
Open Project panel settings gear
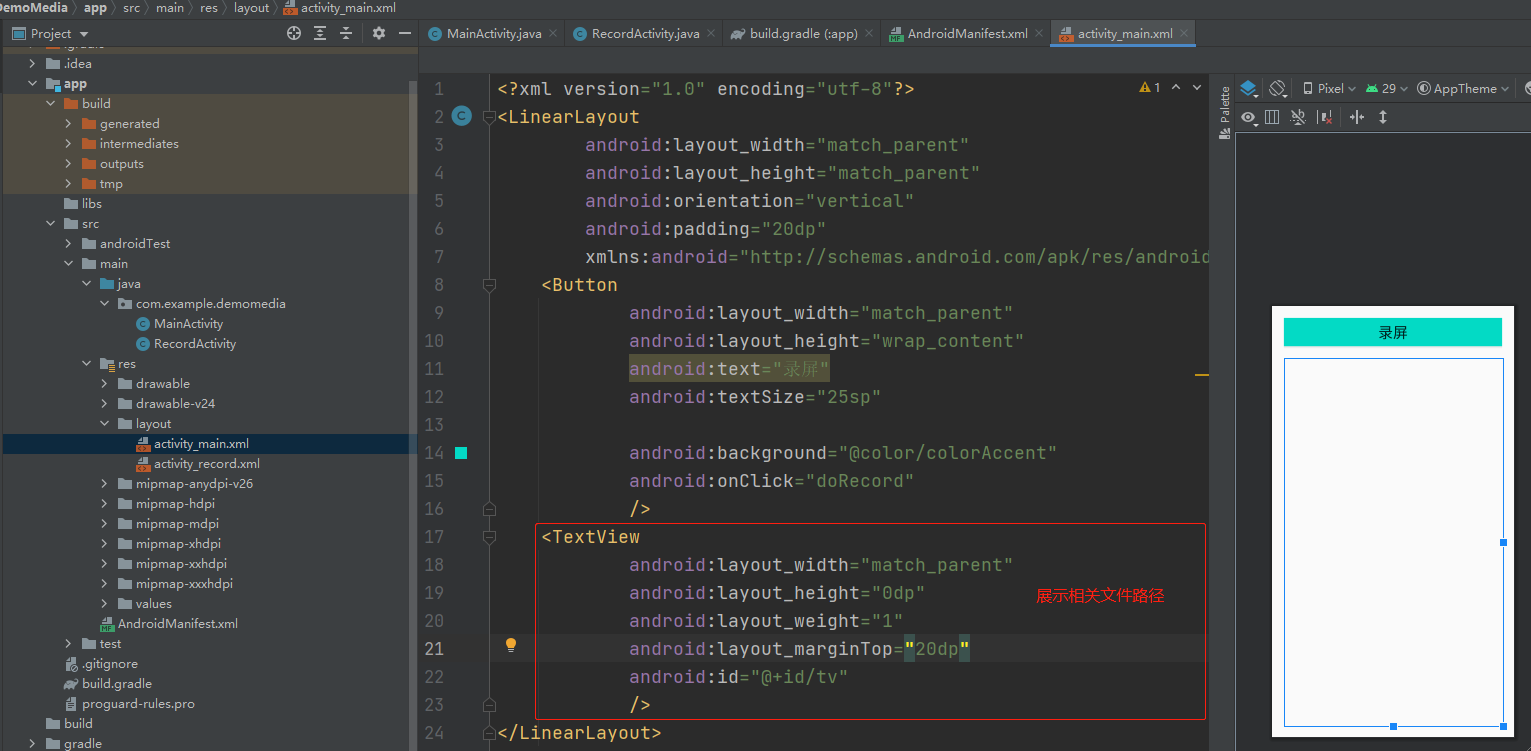[x=379, y=33]
